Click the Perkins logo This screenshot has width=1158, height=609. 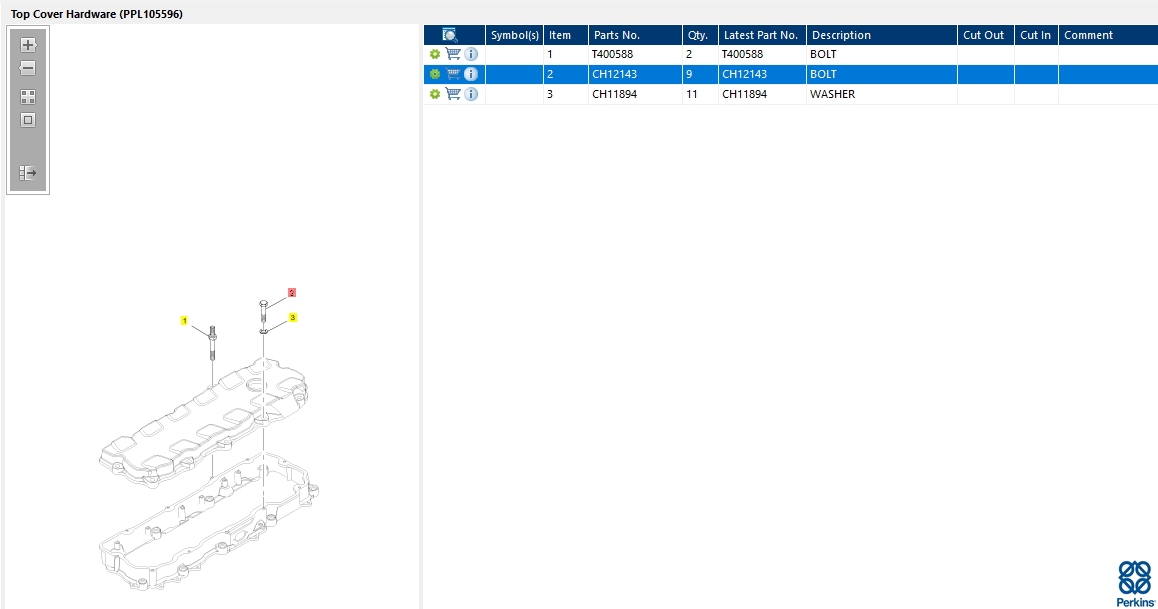[1135, 584]
